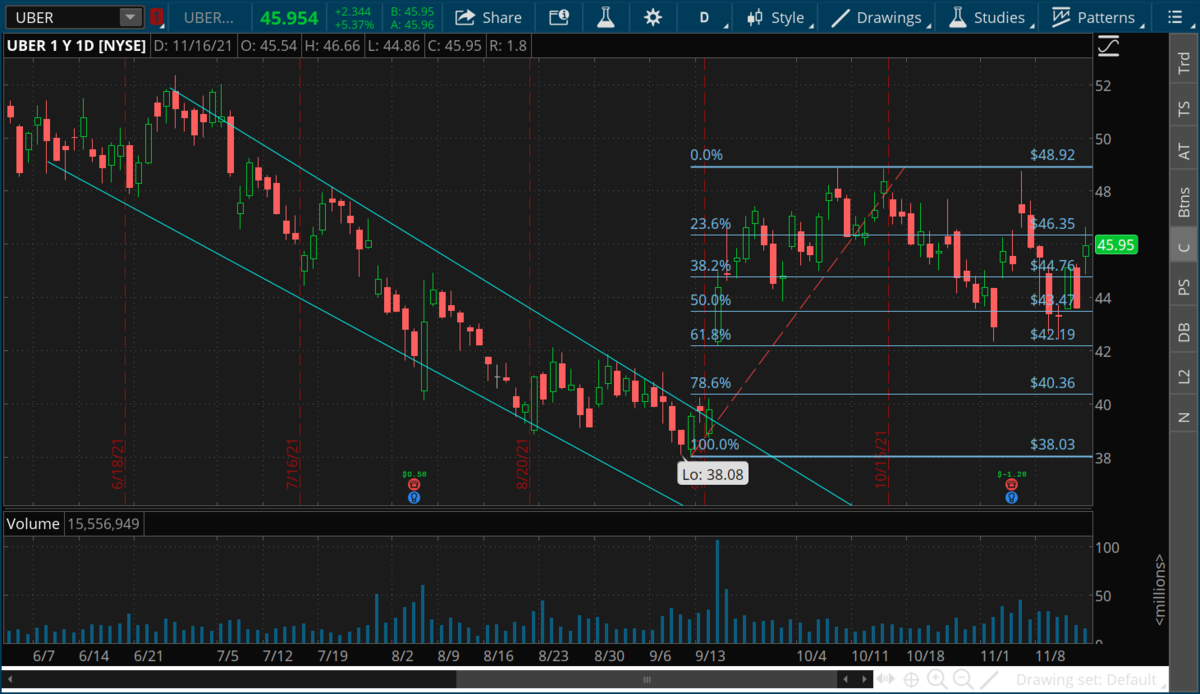The height and width of the screenshot is (694, 1200).
Task: Click the 78.6% Fibonacci retracement label
Action: point(710,383)
